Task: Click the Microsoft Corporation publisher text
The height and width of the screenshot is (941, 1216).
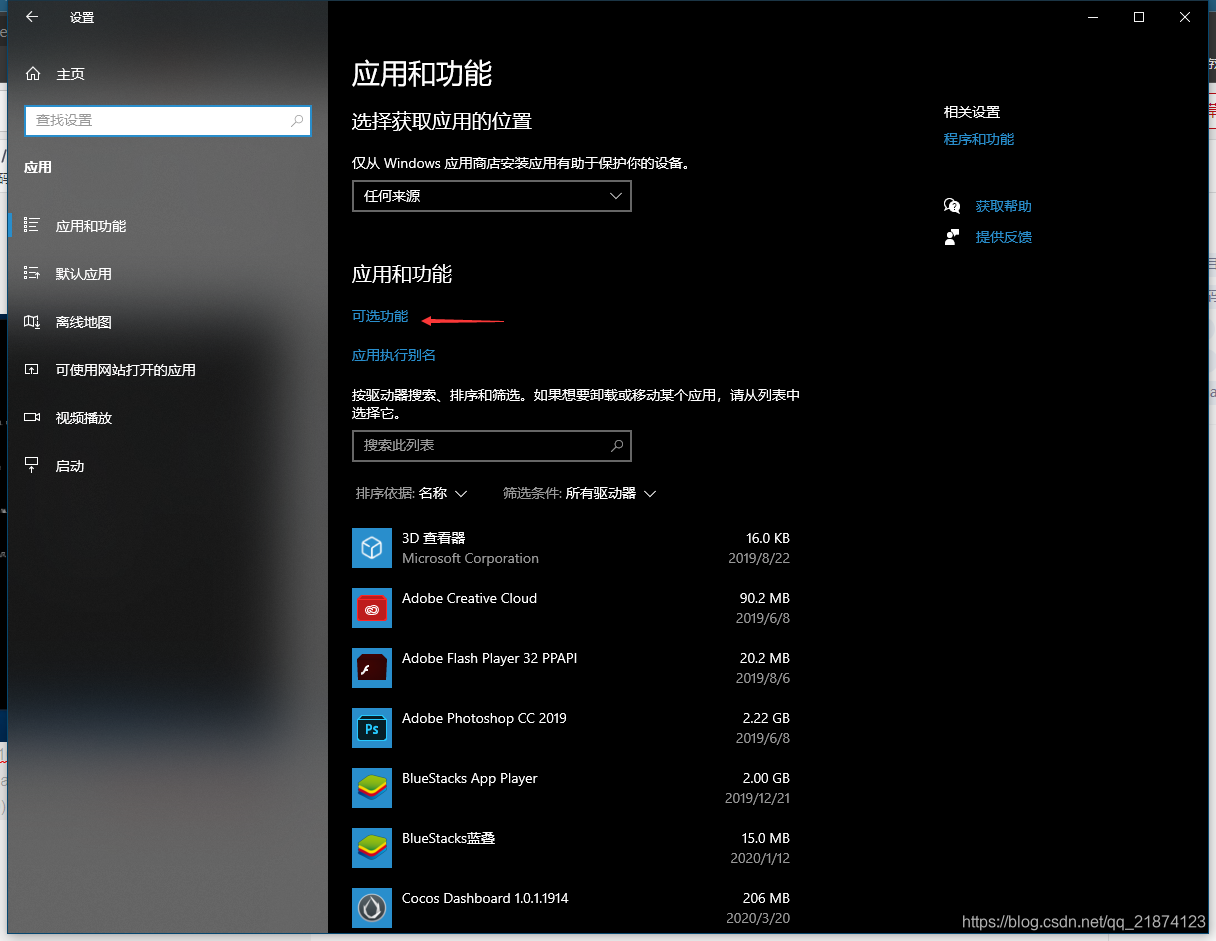Action: click(x=470, y=558)
